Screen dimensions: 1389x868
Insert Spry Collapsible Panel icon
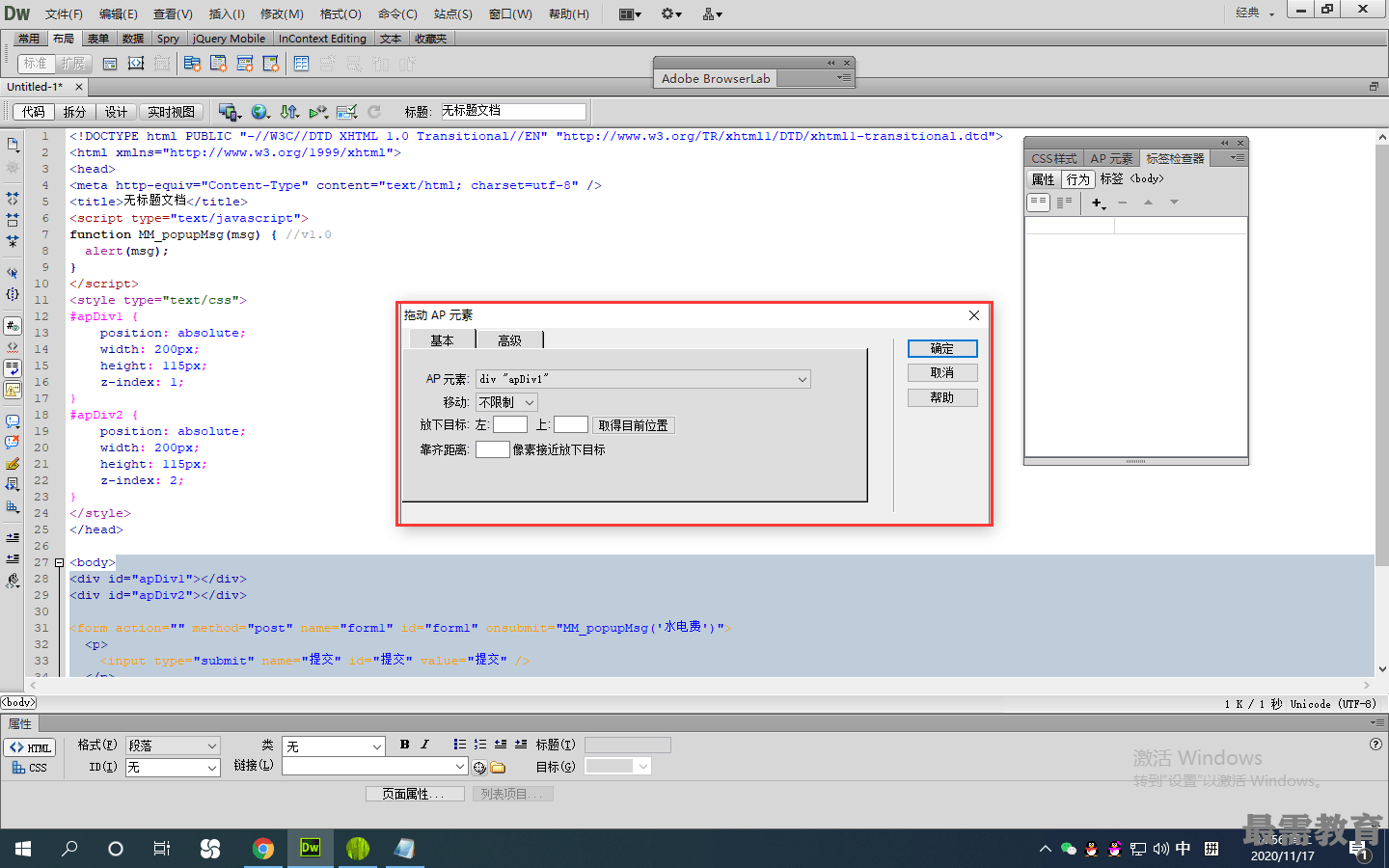click(x=271, y=64)
